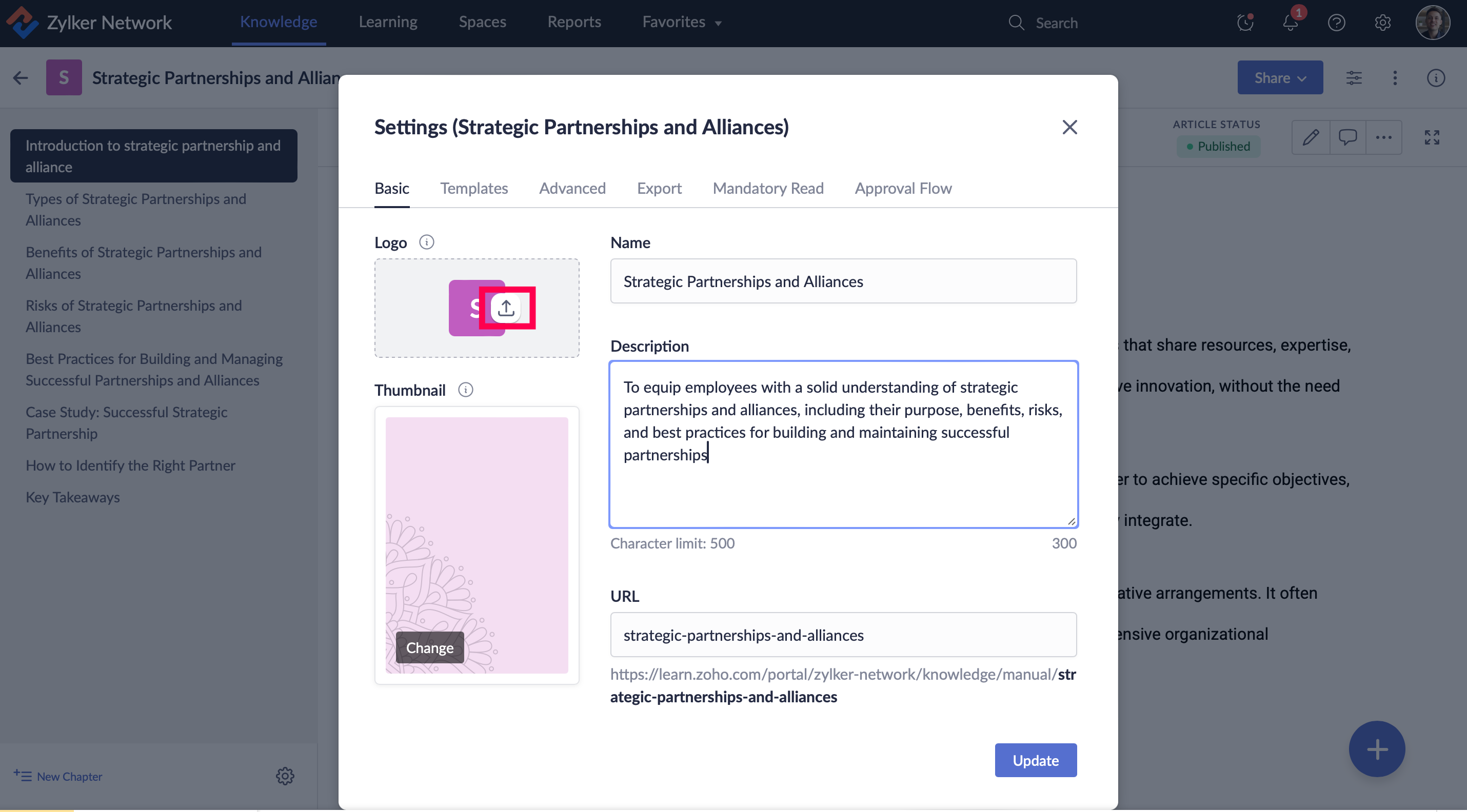Open chapter settings gear in sidebar

pos(285,776)
